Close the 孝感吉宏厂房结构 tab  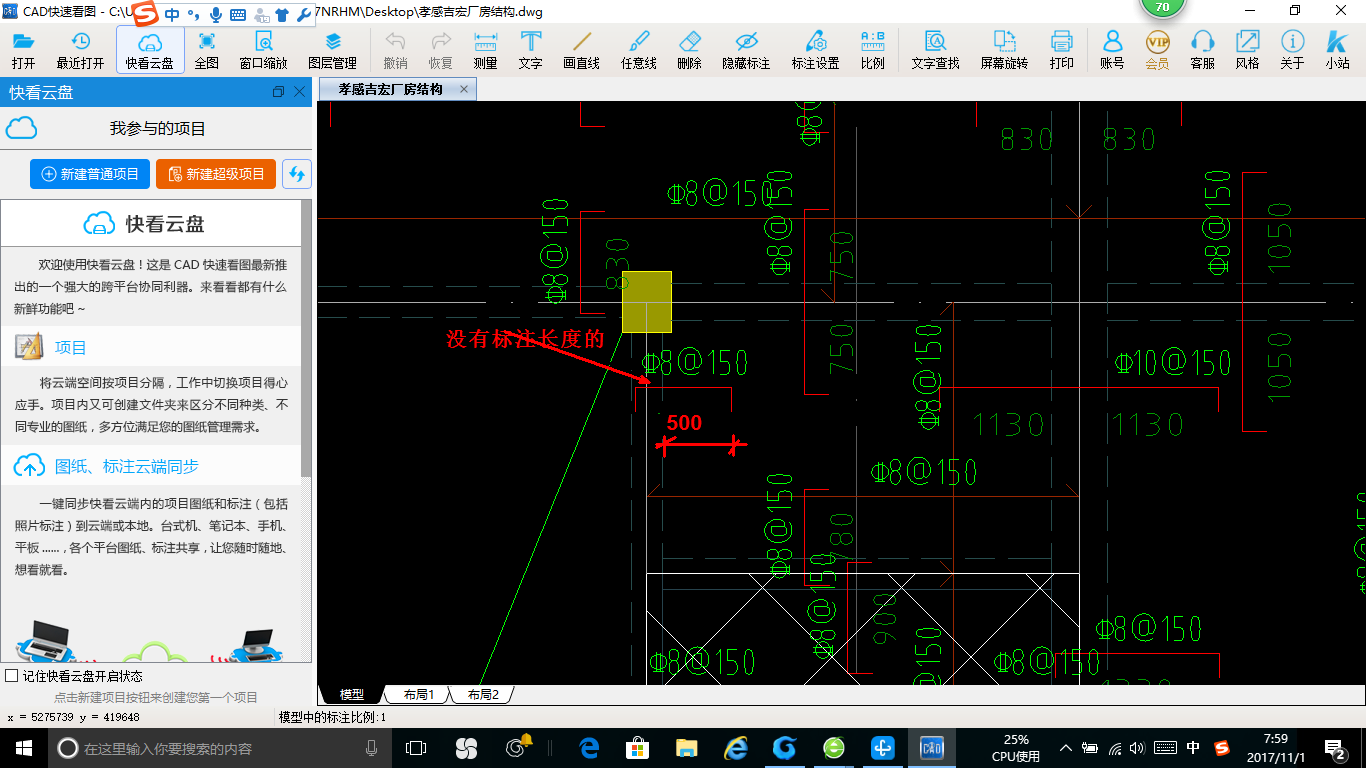(464, 89)
